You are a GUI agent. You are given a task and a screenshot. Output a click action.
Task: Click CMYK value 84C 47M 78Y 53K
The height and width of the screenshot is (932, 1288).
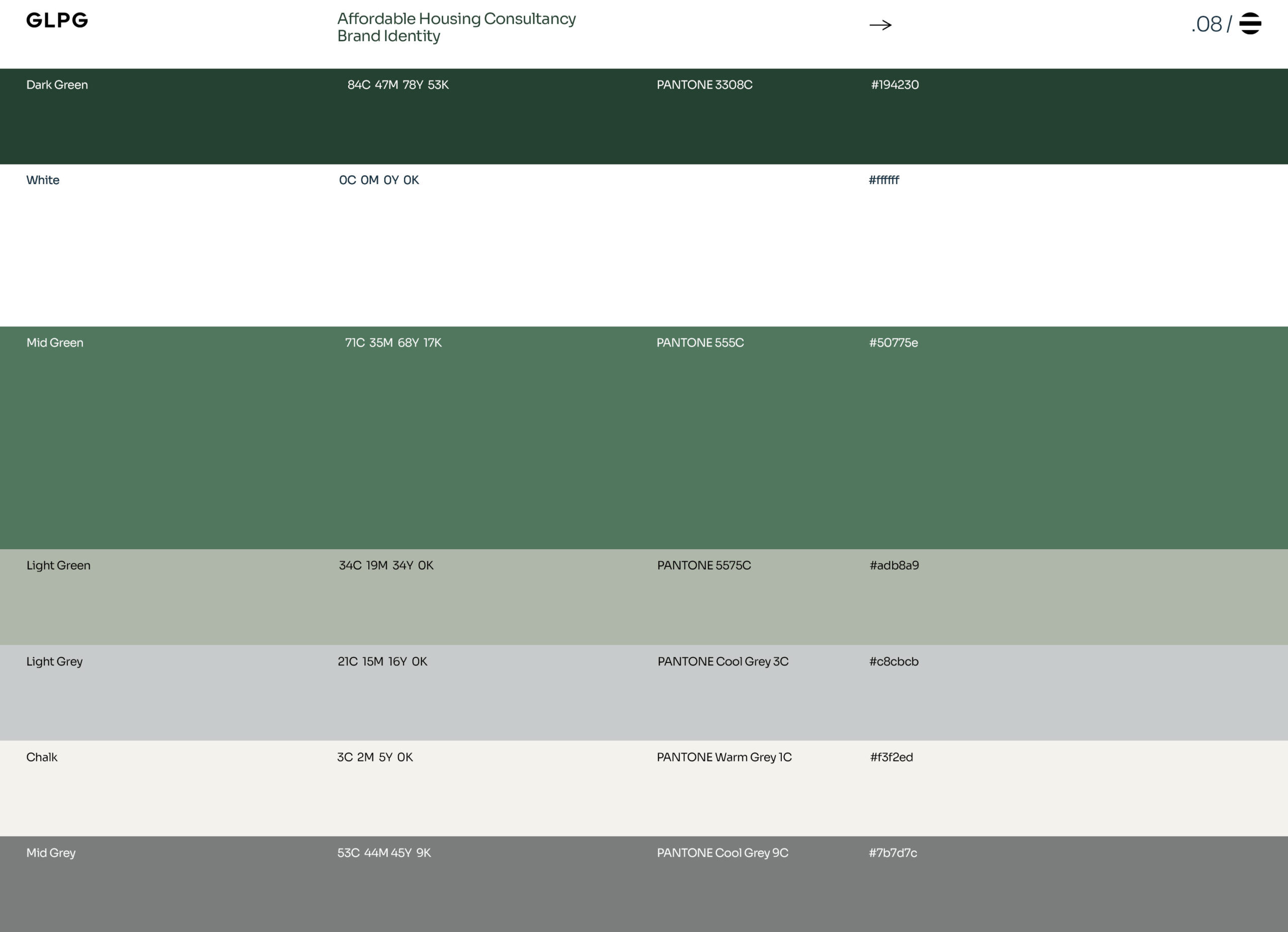pyautogui.click(x=397, y=85)
